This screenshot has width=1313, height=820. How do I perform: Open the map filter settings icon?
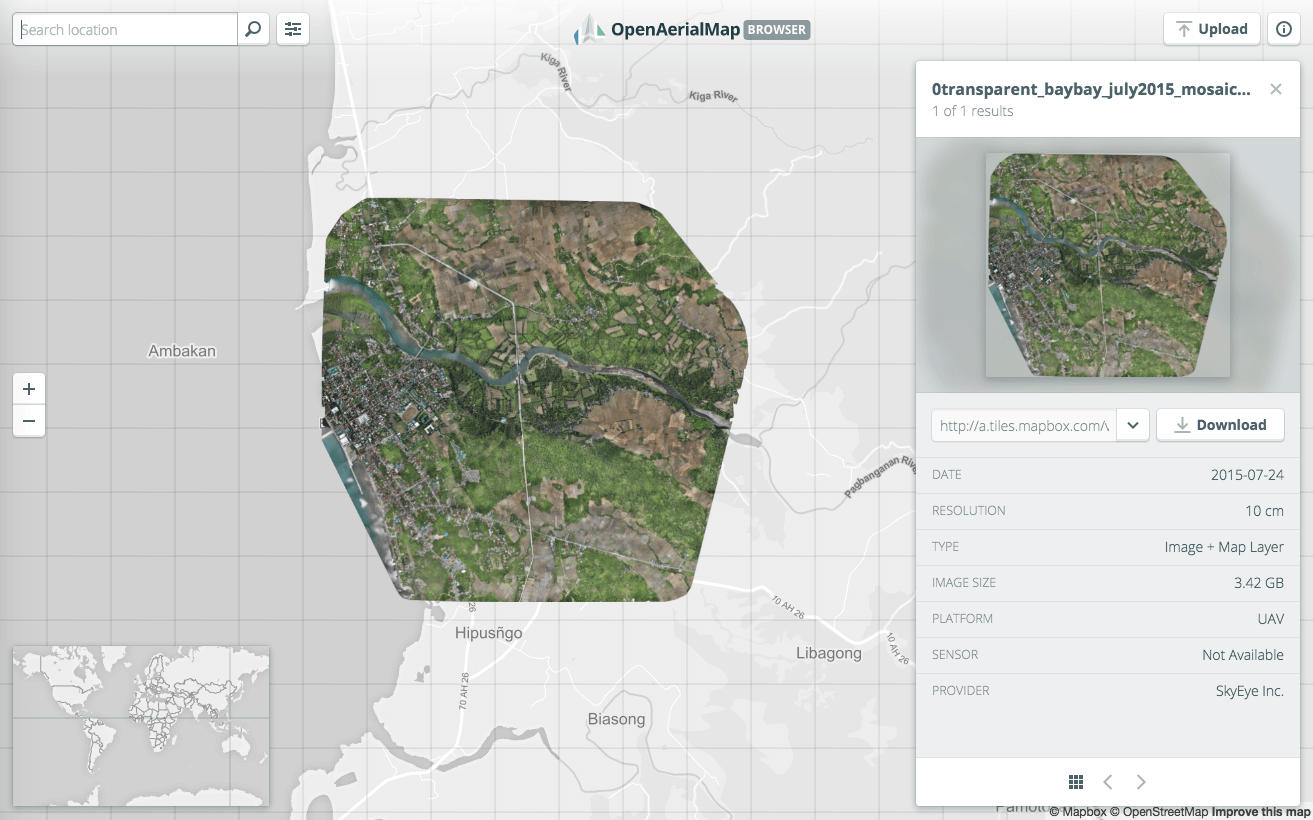coord(292,29)
